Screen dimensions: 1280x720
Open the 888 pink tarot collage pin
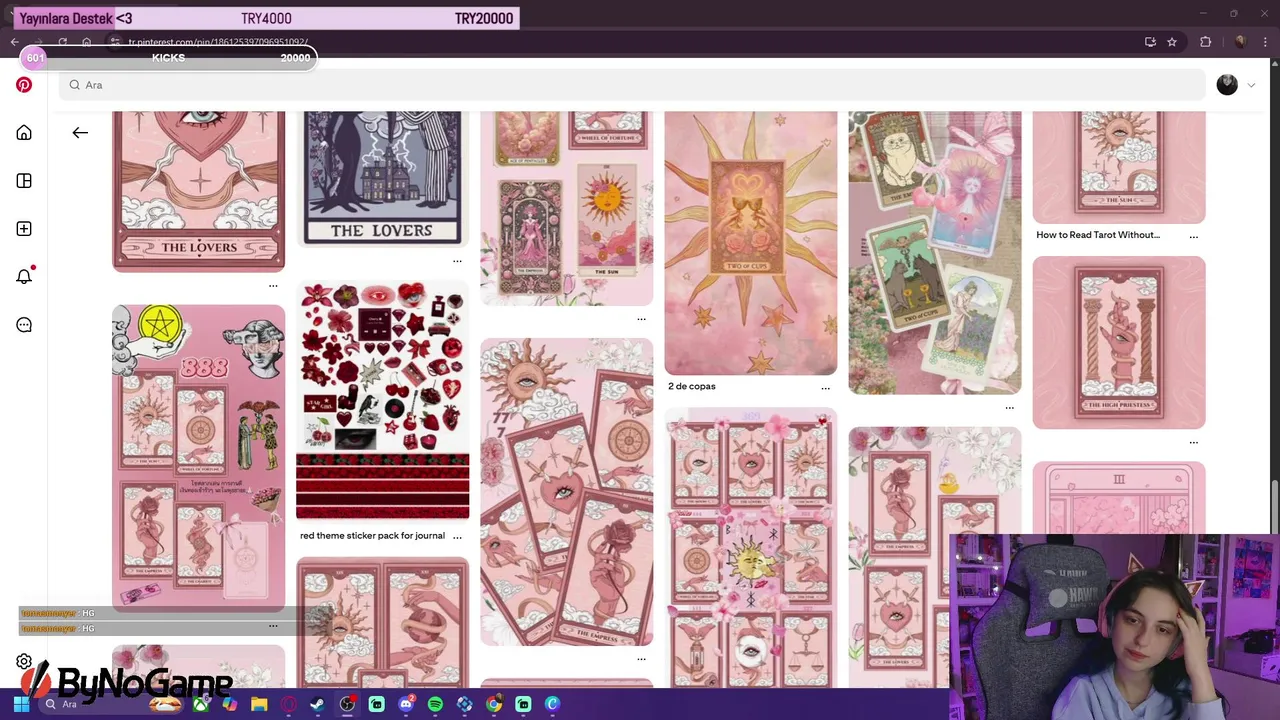coord(198,457)
